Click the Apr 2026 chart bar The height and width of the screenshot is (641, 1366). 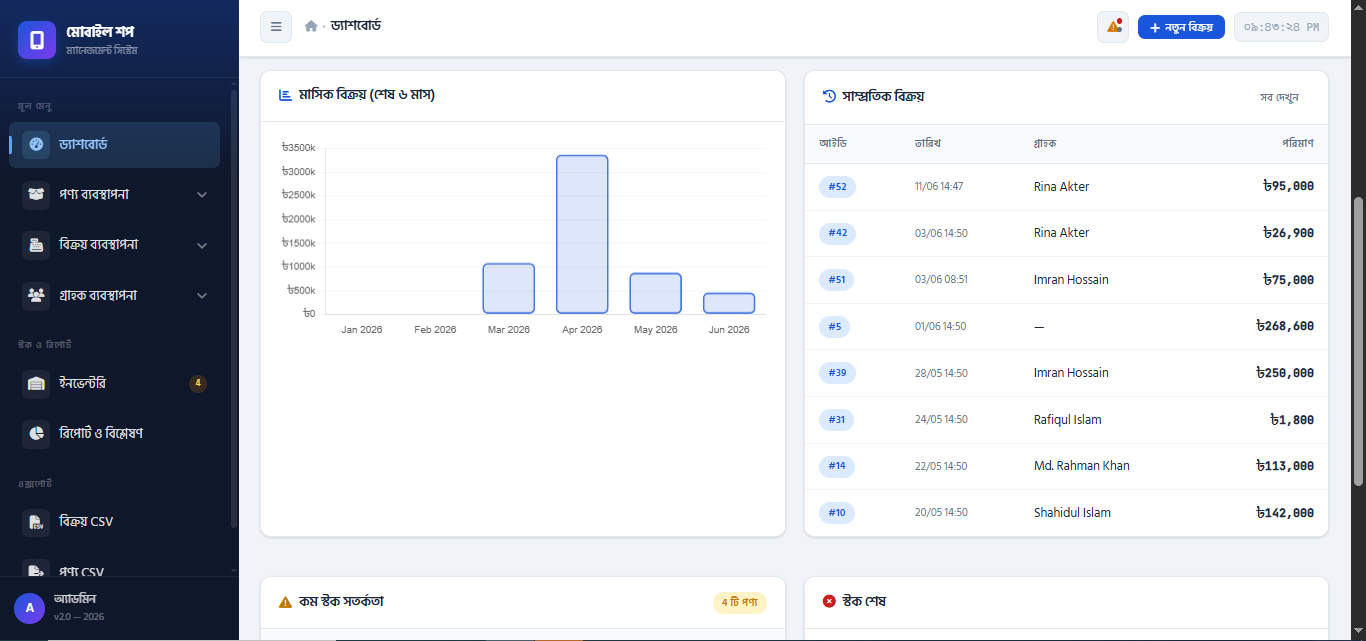(x=582, y=235)
